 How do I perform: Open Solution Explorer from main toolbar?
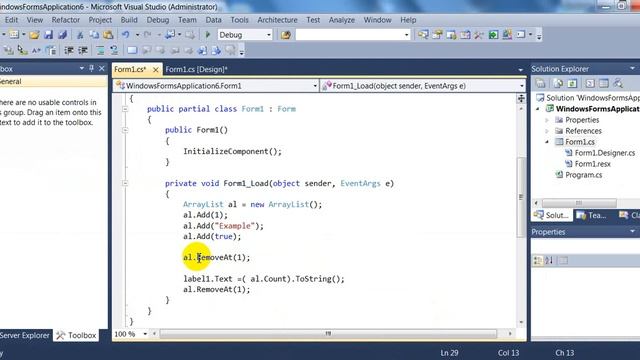423,35
